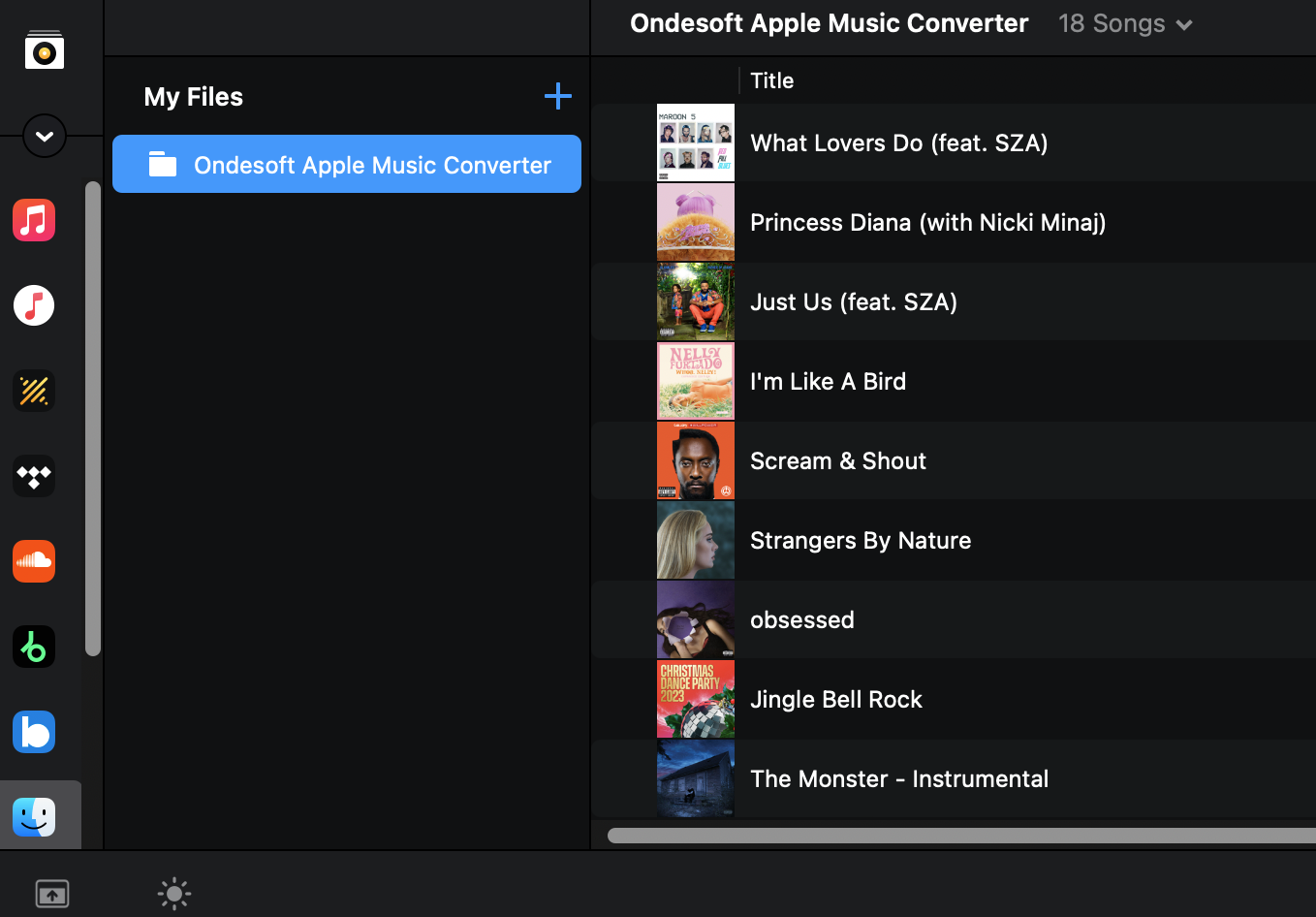Open the green Beatport icon in sidebar

pos(34,647)
